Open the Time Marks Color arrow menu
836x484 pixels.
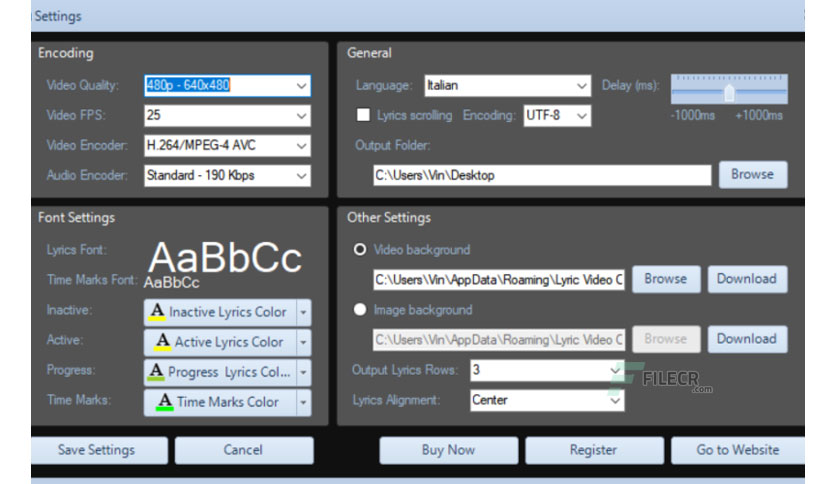[x=303, y=402]
